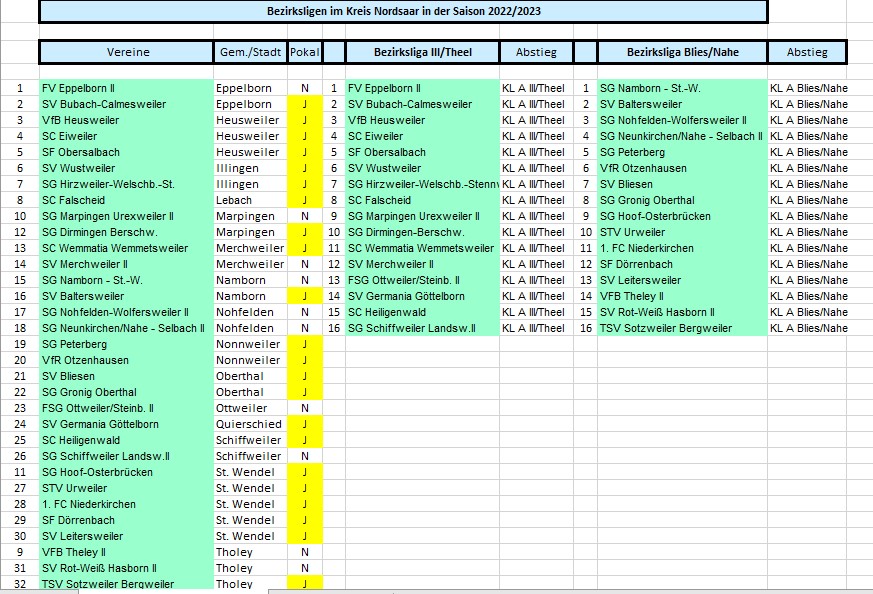Select the cell TSV Sotzweiler Bergweiler in the Blies/Nahe list
This screenshot has height=594, width=873.
tap(683, 328)
